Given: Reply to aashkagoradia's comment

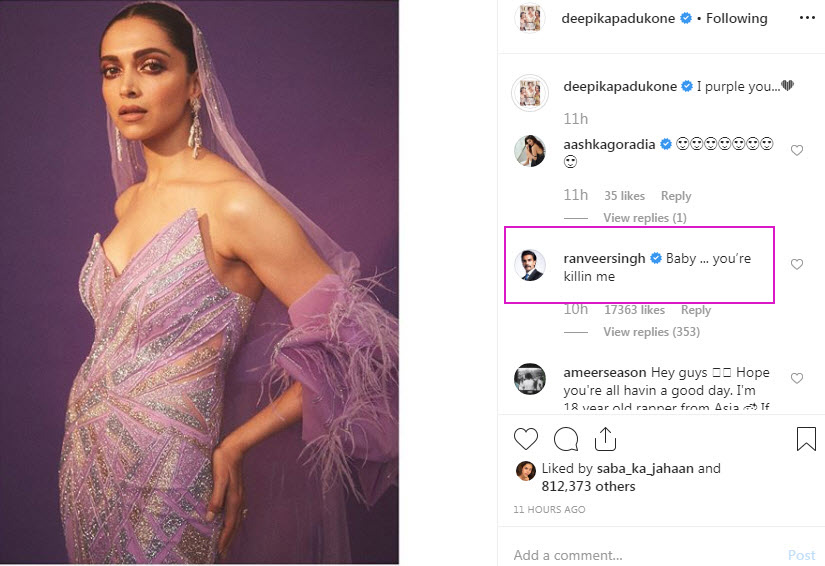Looking at the screenshot, I should pos(676,196).
